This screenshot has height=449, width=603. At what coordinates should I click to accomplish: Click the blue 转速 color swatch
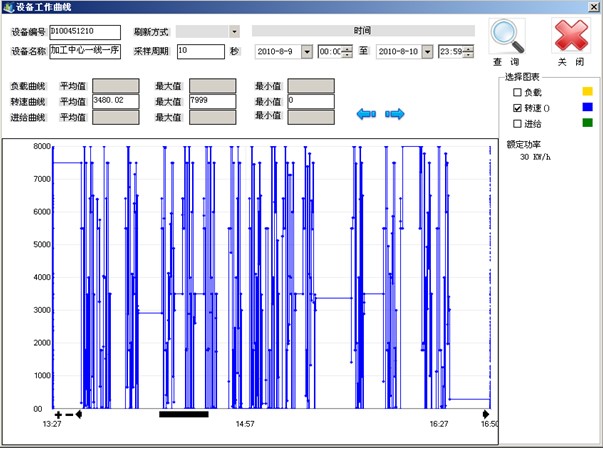click(587, 107)
